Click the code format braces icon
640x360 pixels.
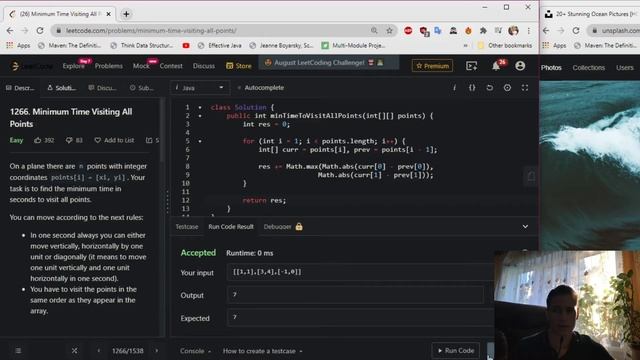472,88
